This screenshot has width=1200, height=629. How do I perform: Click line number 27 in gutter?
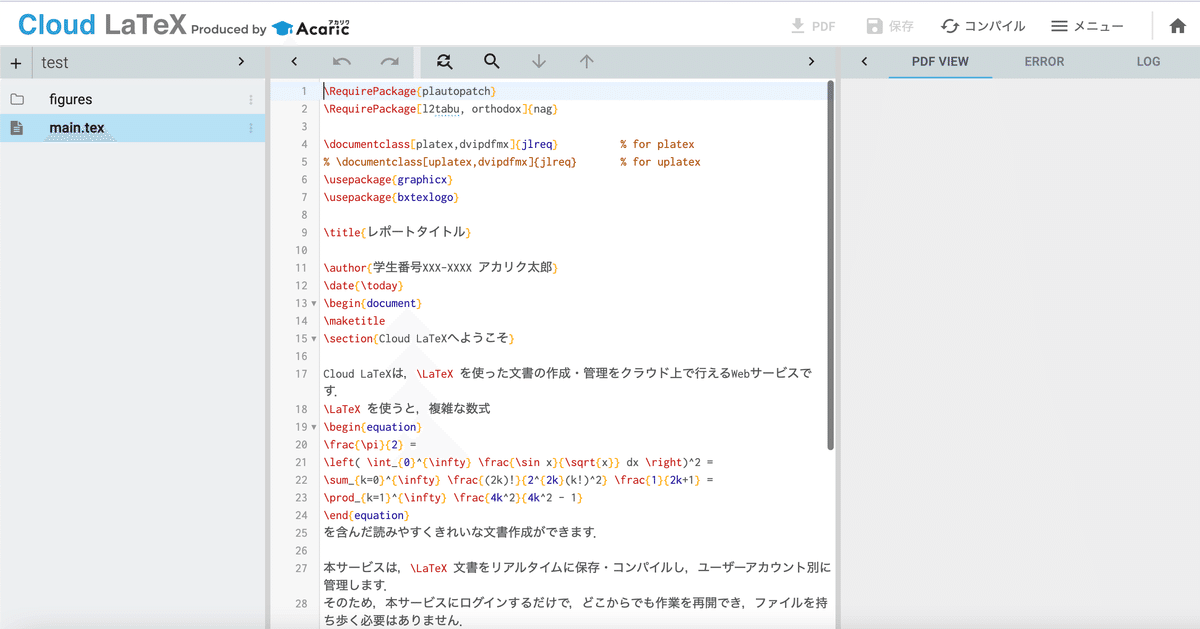click(301, 568)
